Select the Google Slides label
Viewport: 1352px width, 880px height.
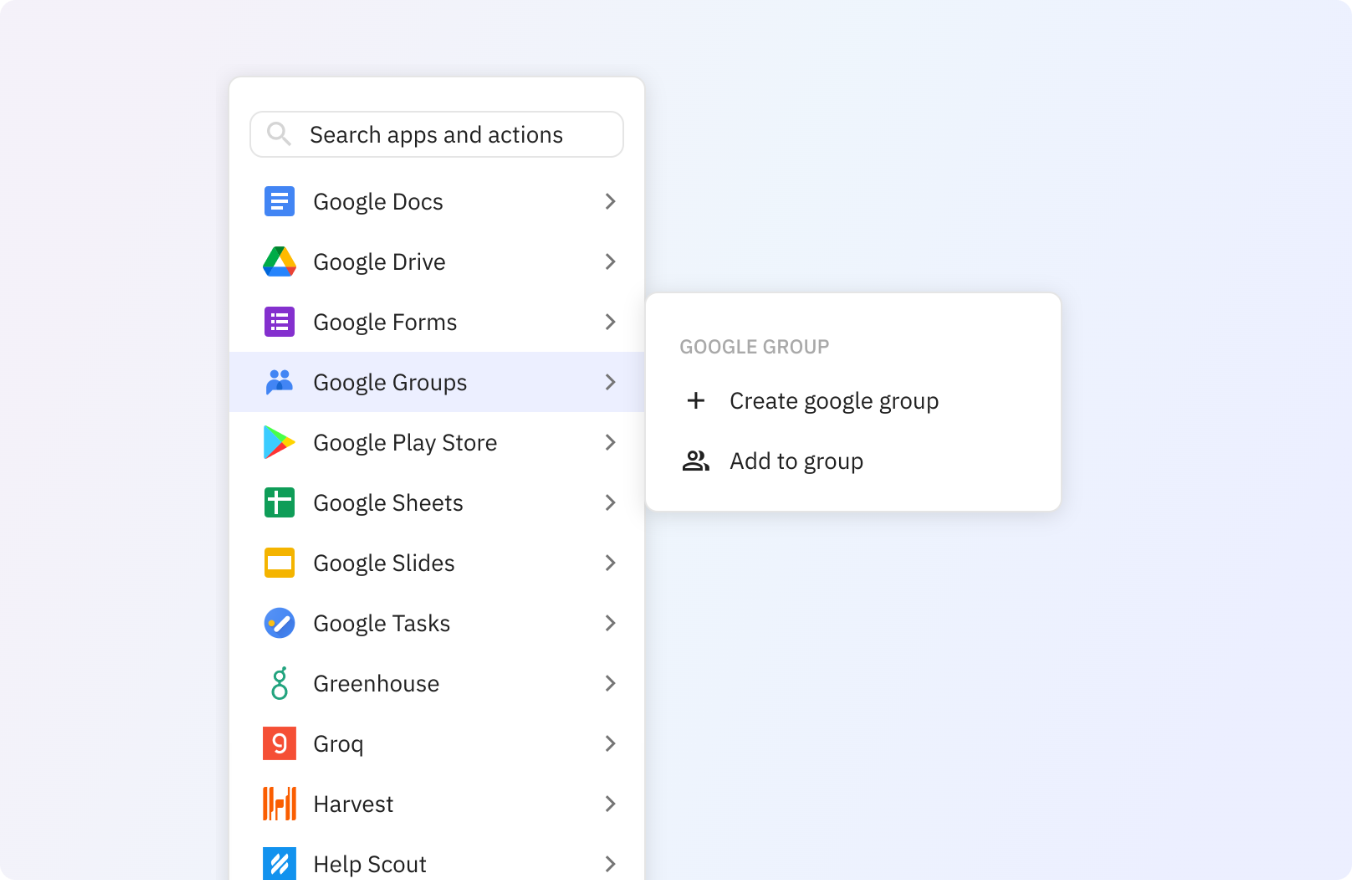tap(384, 563)
